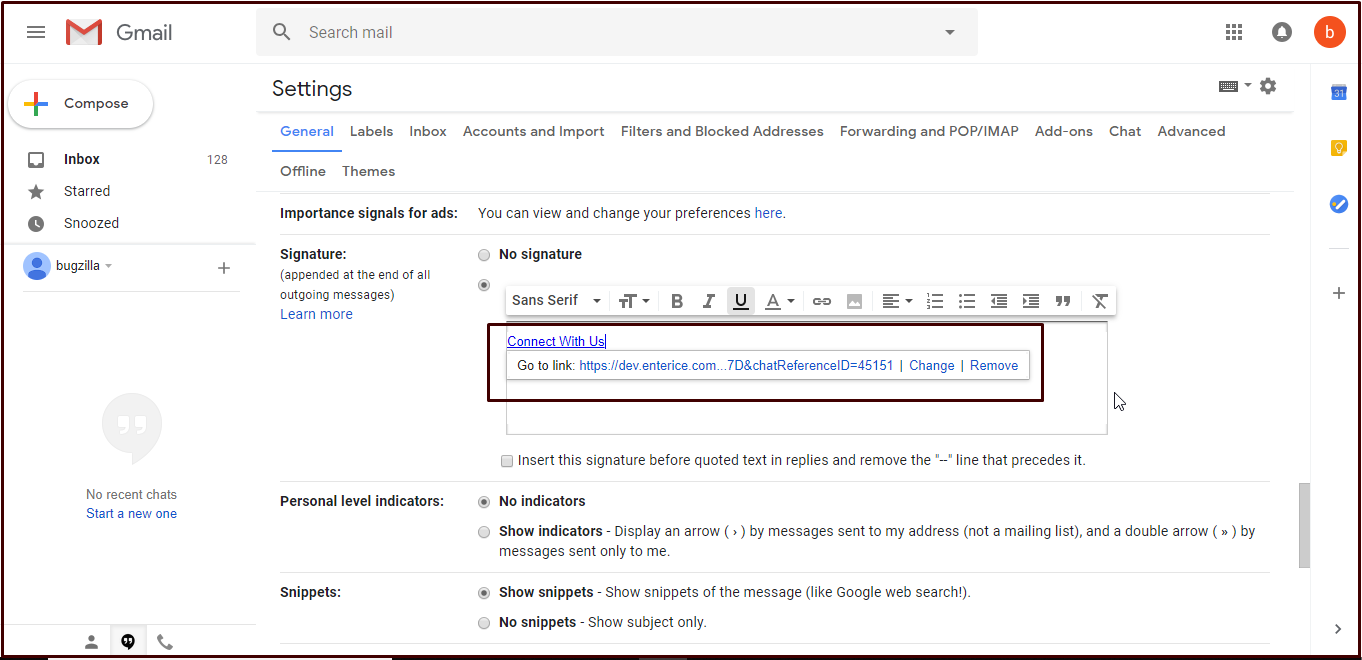Check Insert signature before quoted text

(x=508, y=461)
